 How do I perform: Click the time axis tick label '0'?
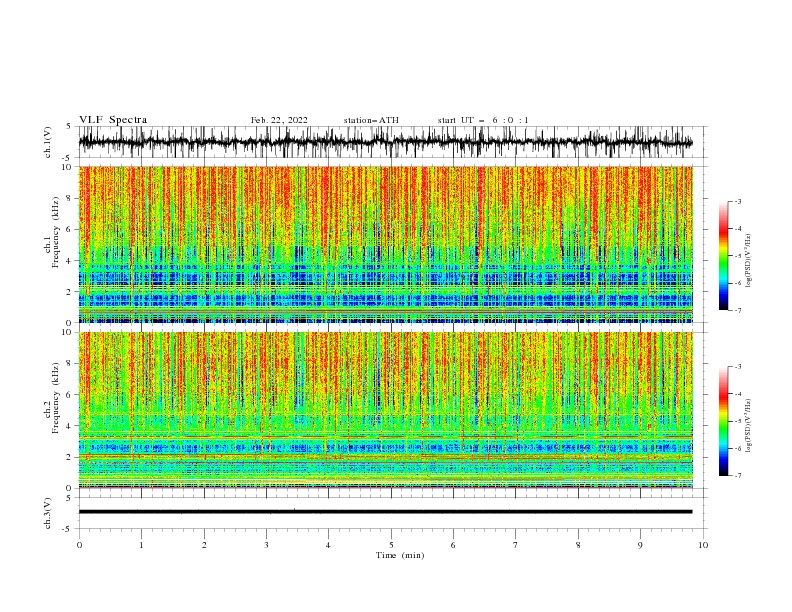[x=79, y=545]
